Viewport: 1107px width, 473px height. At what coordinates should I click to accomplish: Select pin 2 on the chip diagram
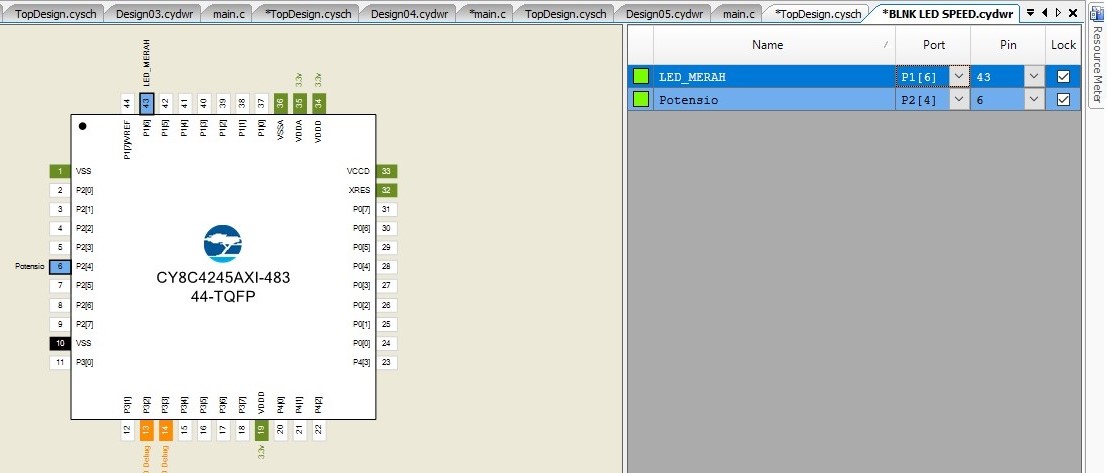[x=60, y=190]
